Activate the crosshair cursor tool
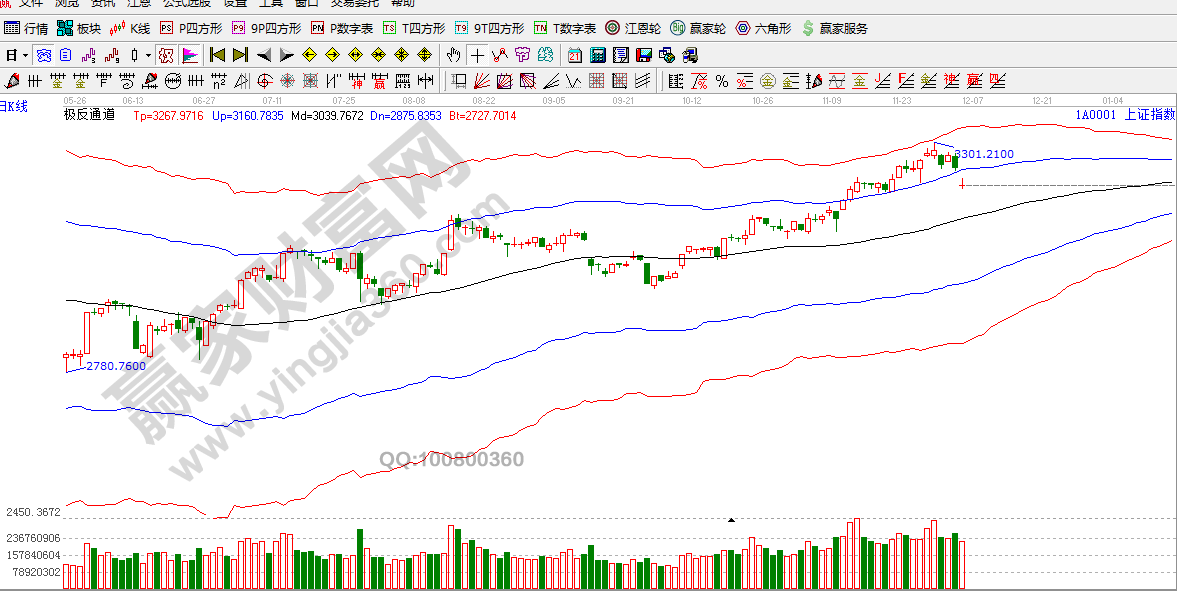Viewport: 1177px width, 591px height. click(477, 54)
